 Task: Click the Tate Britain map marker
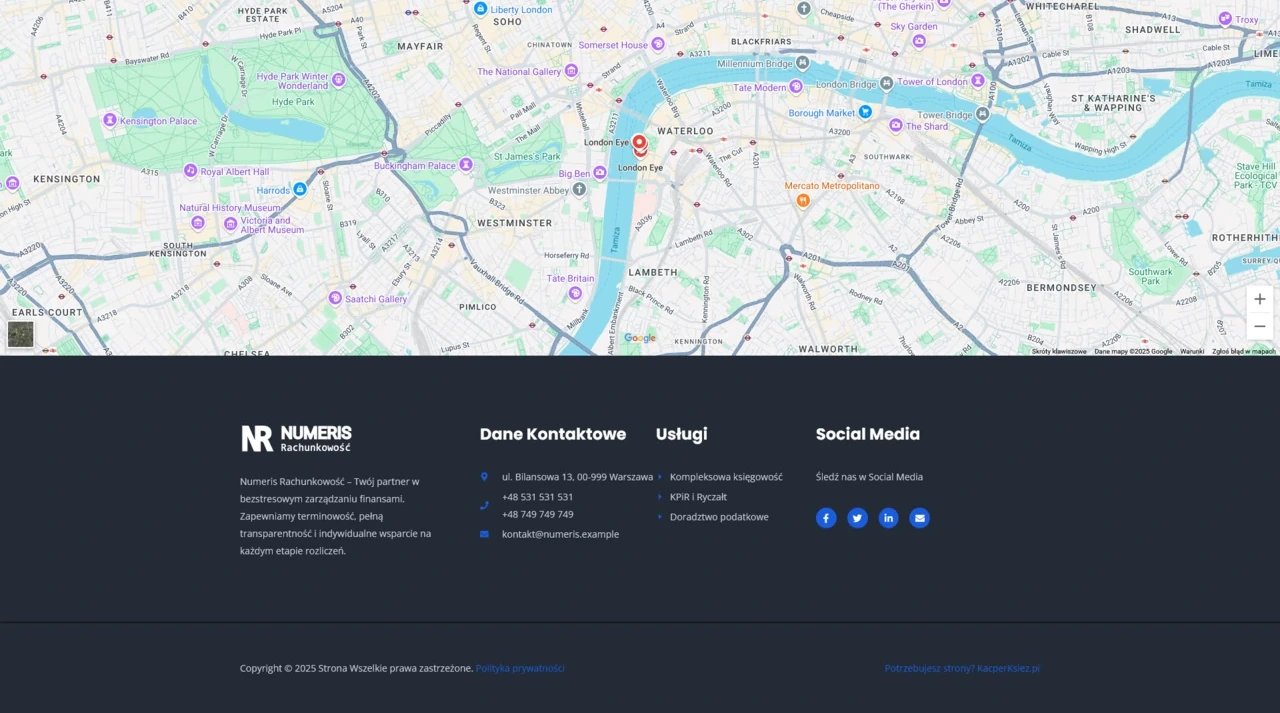coord(575,293)
